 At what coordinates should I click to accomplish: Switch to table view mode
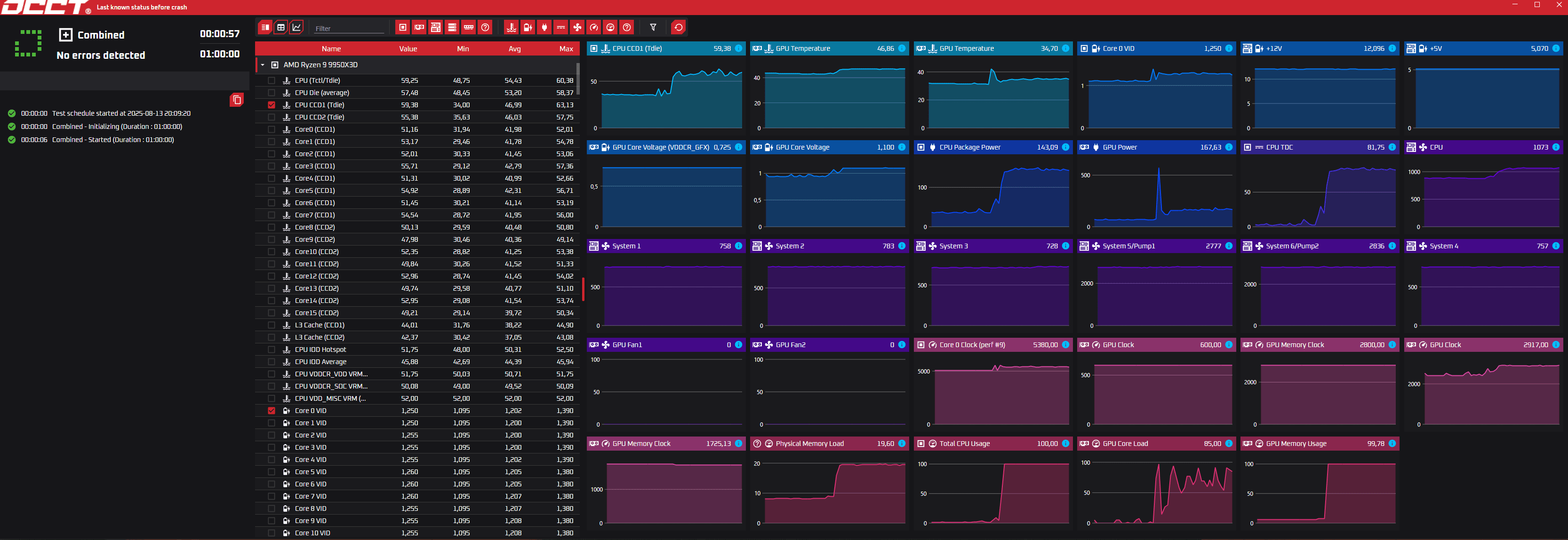[x=280, y=27]
